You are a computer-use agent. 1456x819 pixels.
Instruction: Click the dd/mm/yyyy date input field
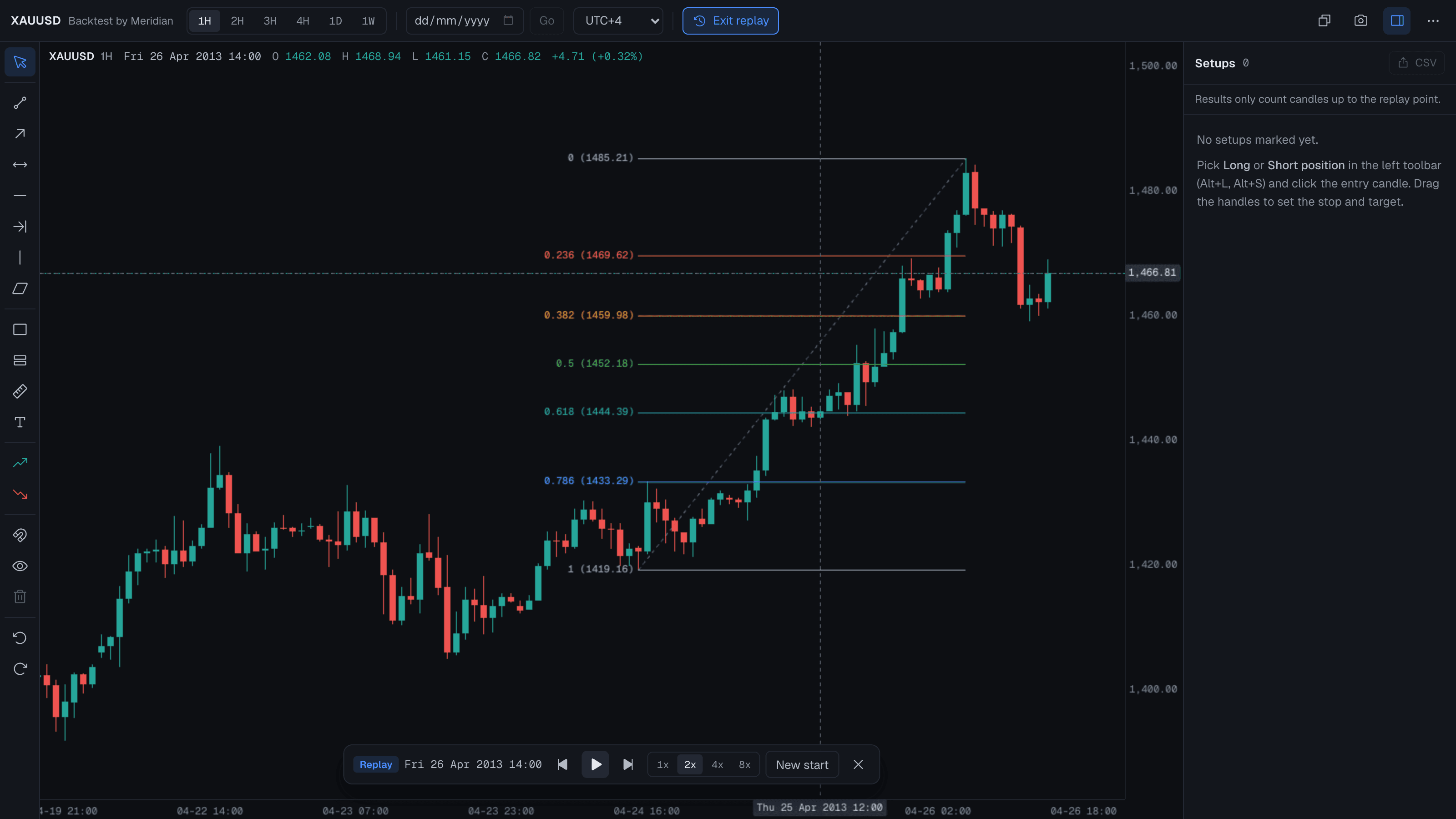tap(465, 21)
